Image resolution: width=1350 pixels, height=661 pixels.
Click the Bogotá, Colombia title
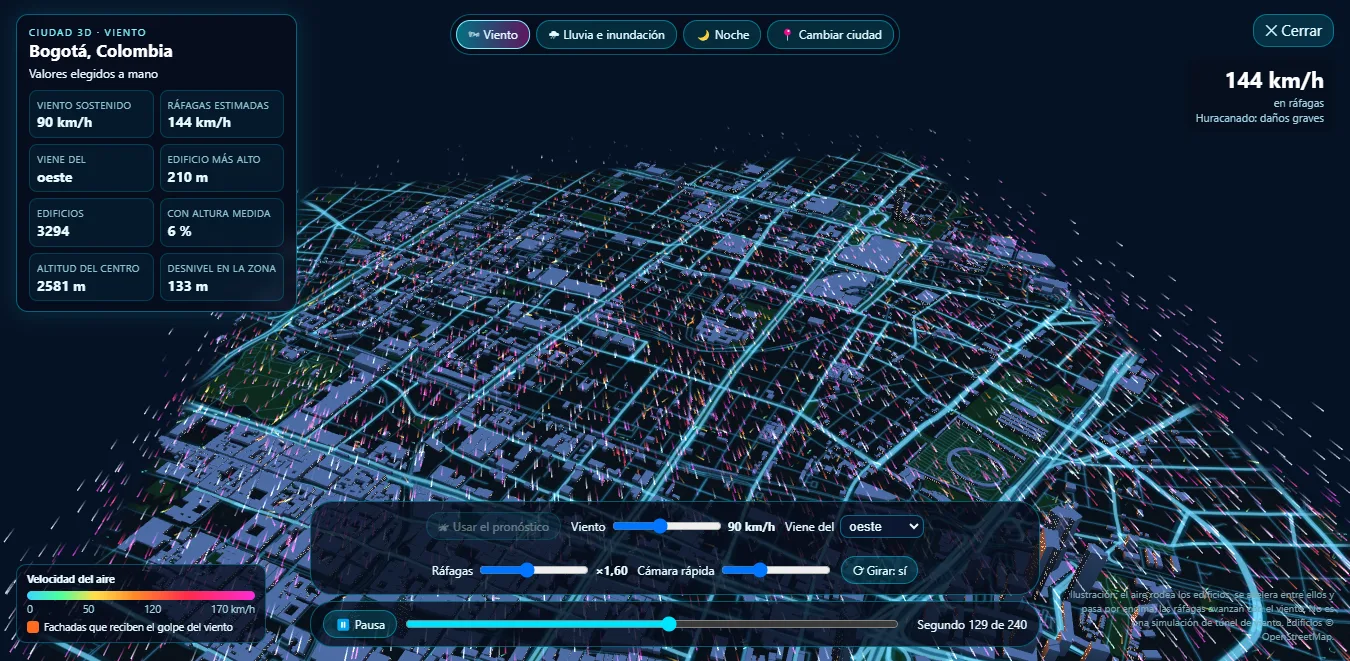pos(101,51)
